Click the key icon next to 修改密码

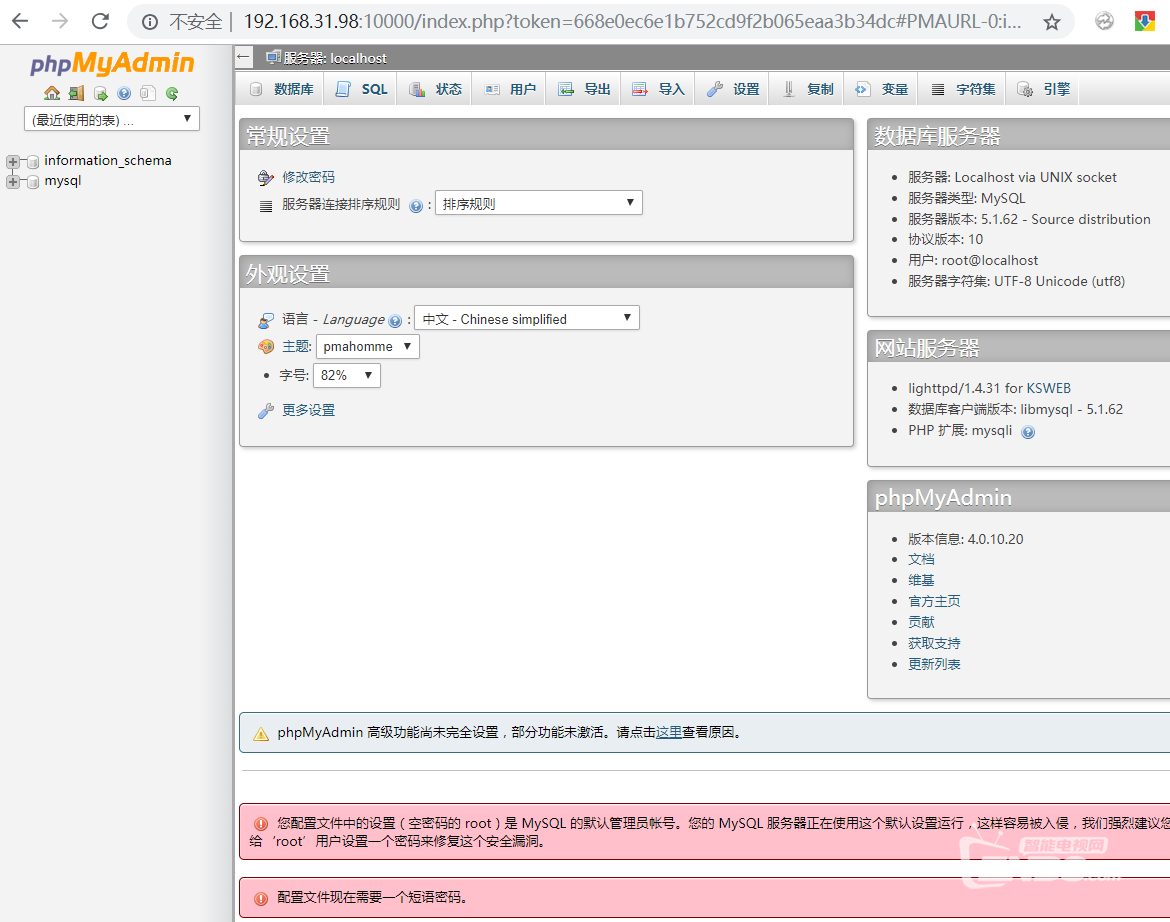point(265,177)
